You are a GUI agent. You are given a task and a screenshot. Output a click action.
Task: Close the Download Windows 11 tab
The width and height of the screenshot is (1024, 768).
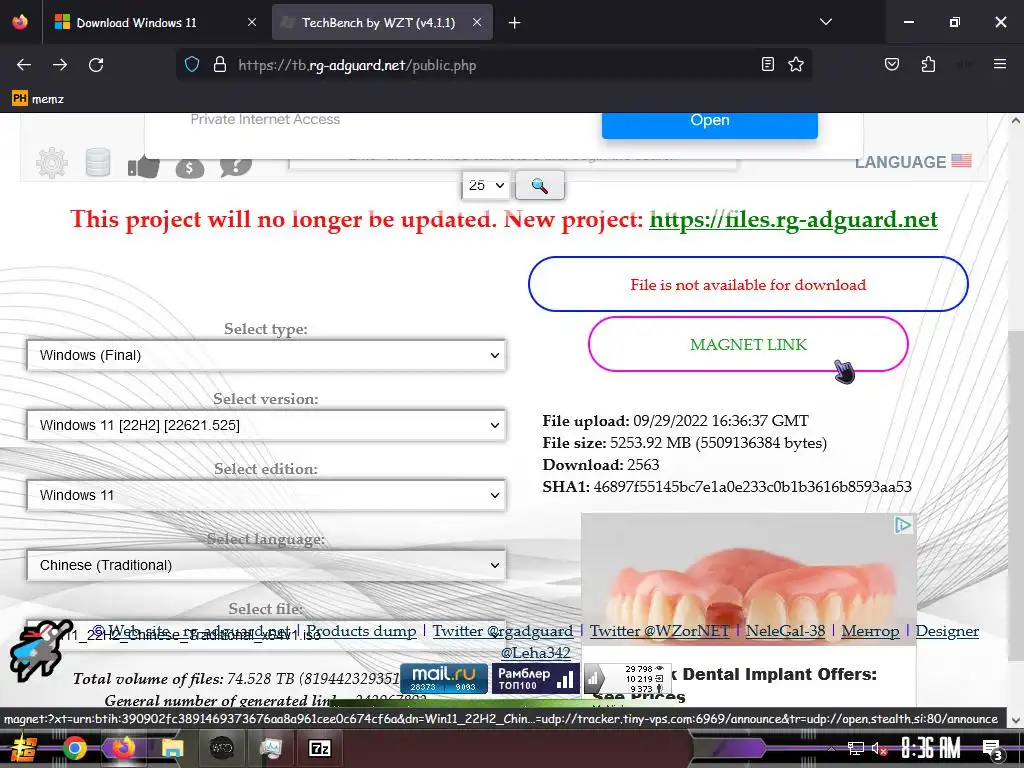pos(252,22)
